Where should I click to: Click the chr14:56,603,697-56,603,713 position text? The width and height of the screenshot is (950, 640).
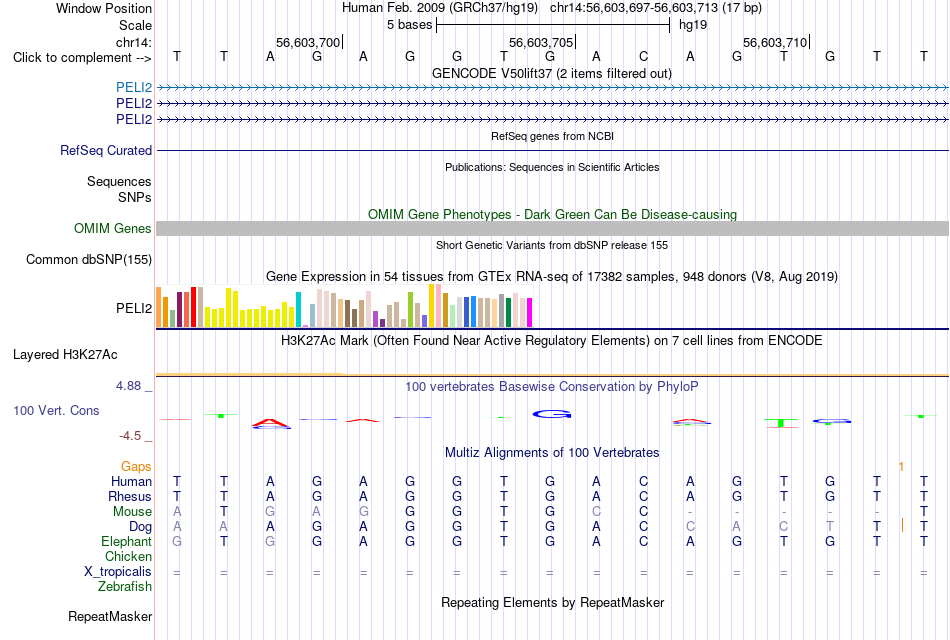[x=634, y=8]
